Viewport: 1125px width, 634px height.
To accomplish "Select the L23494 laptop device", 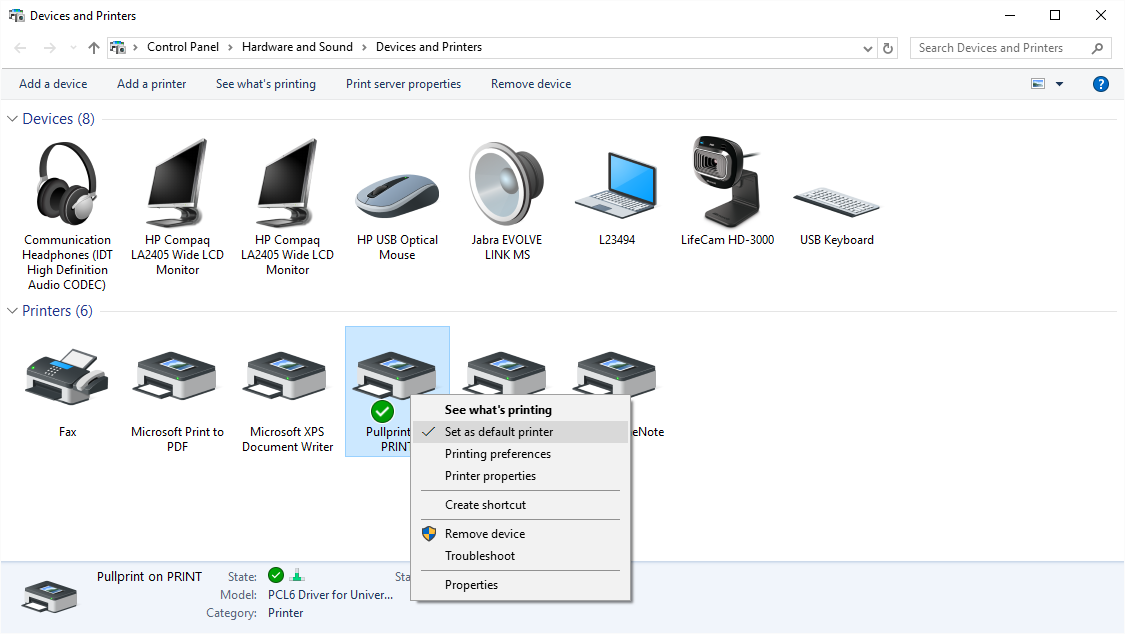I will (x=617, y=185).
